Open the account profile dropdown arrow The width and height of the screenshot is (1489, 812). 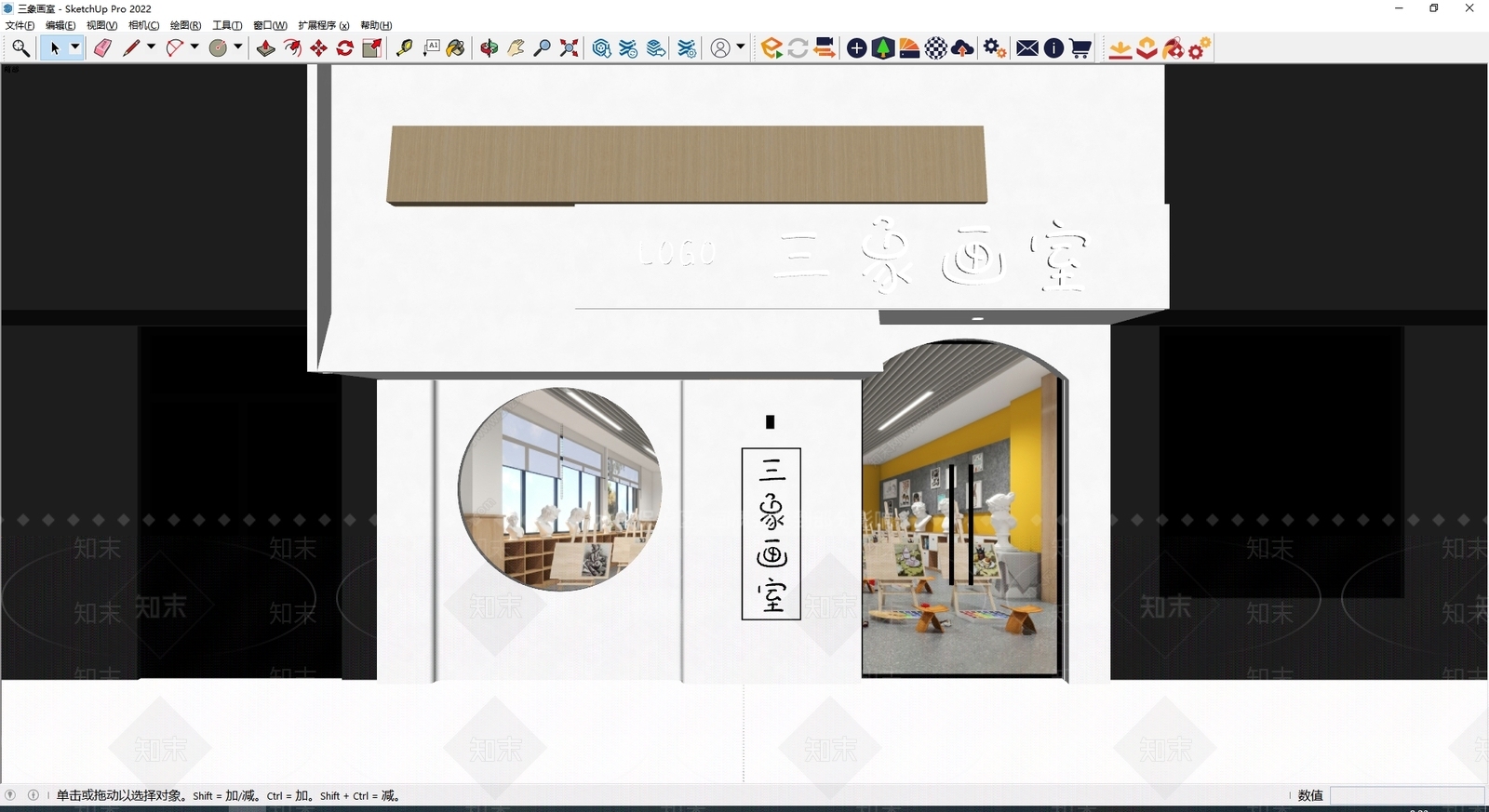coord(741,47)
